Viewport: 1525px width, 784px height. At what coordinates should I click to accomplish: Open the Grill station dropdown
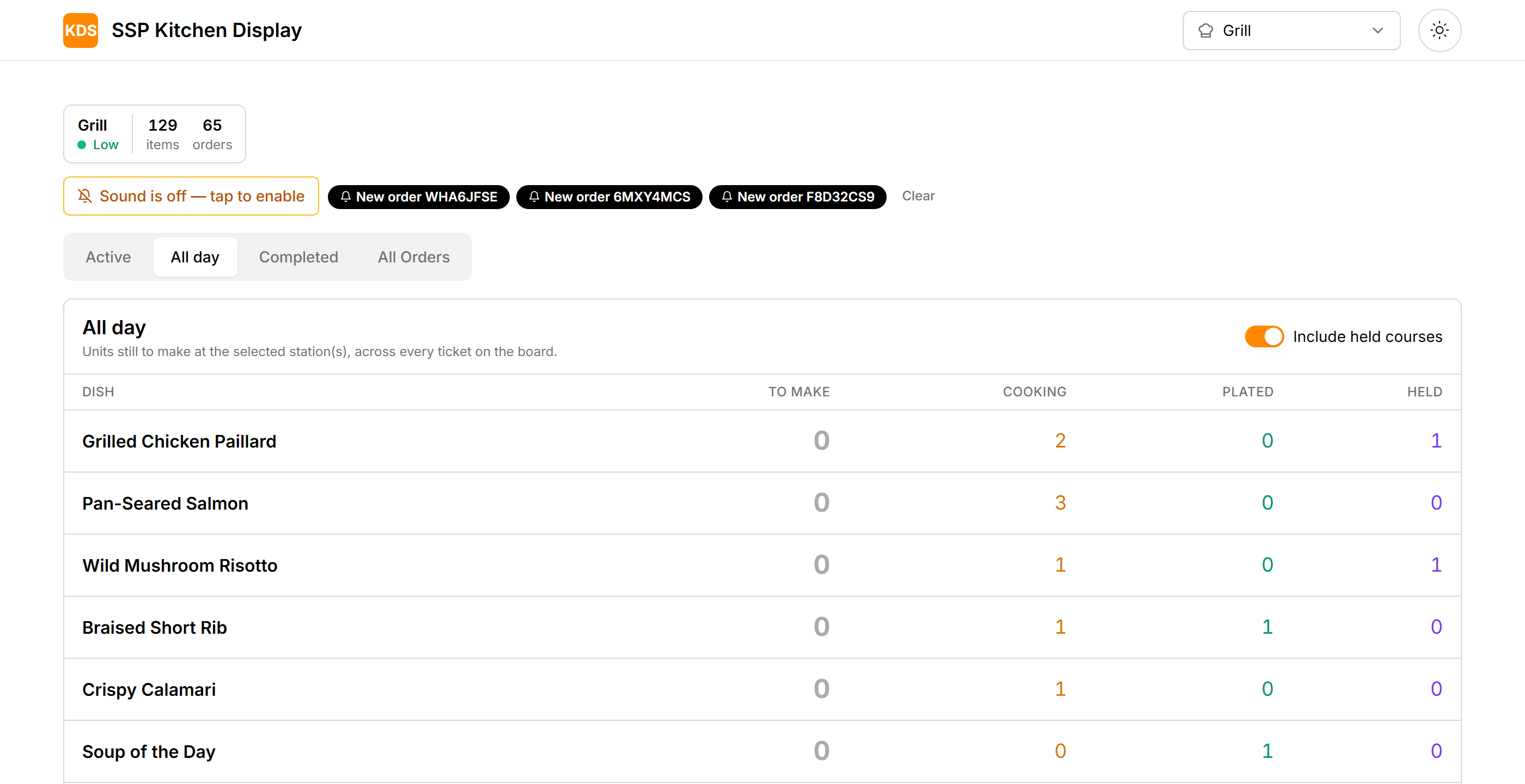pyautogui.click(x=1291, y=31)
